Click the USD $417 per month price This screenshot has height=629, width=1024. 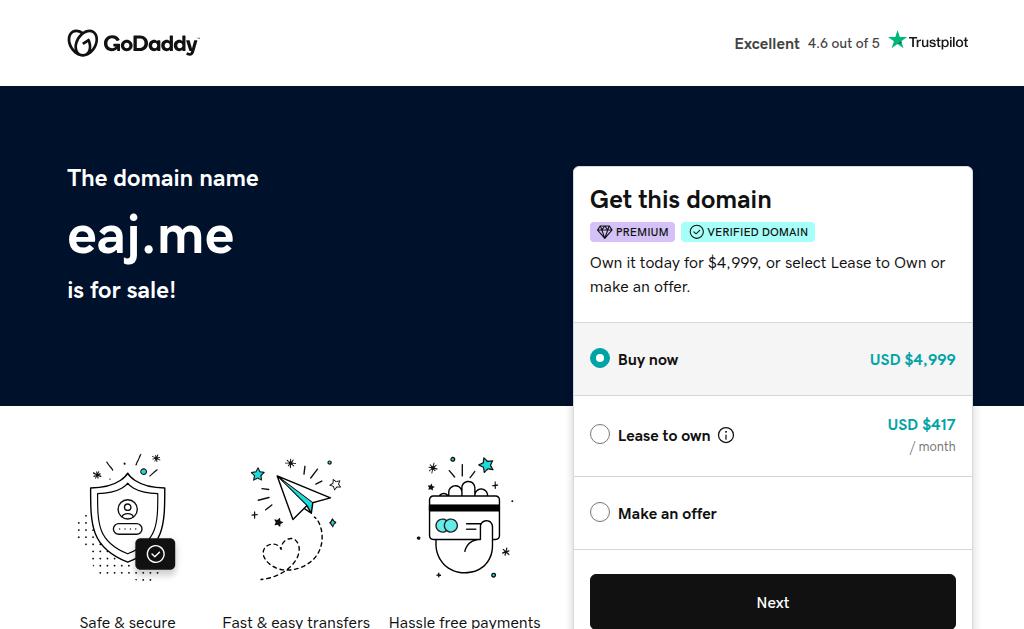tap(921, 434)
